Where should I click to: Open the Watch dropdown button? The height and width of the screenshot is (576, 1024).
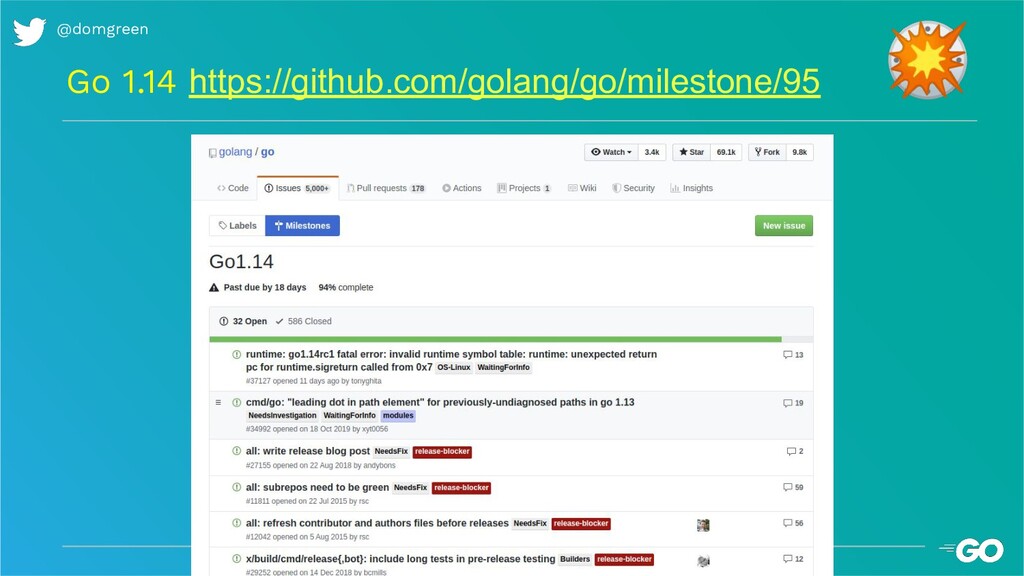click(611, 152)
